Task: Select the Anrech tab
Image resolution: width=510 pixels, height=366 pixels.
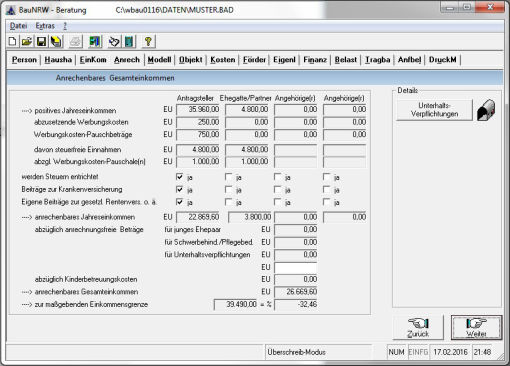Action: click(x=127, y=60)
